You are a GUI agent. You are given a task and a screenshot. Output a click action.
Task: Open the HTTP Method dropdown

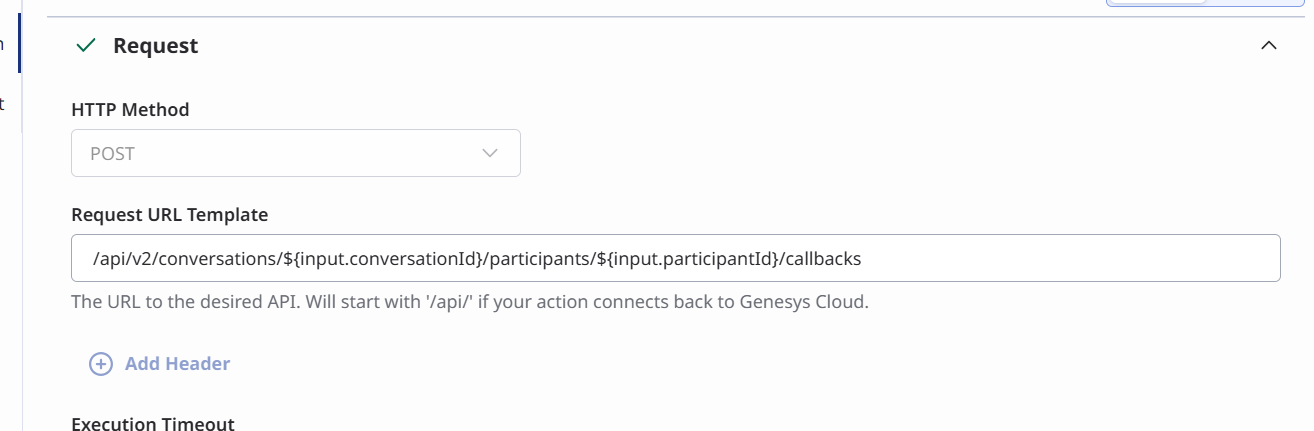(295, 153)
